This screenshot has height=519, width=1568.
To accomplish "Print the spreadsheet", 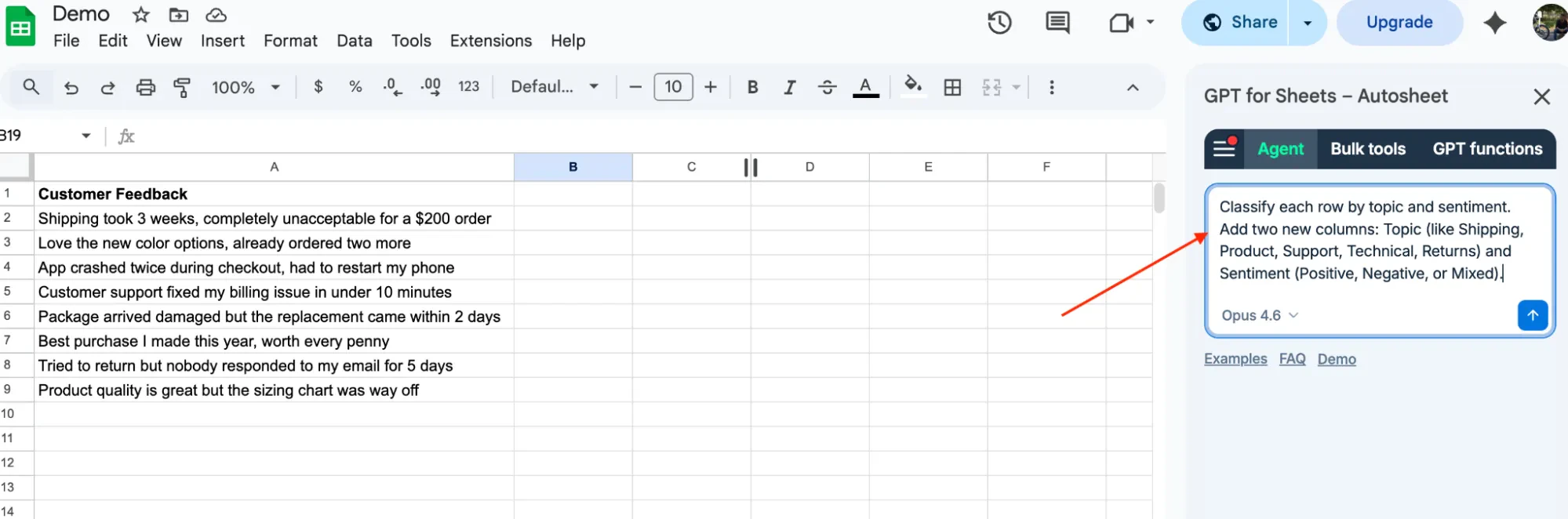I will tap(145, 87).
